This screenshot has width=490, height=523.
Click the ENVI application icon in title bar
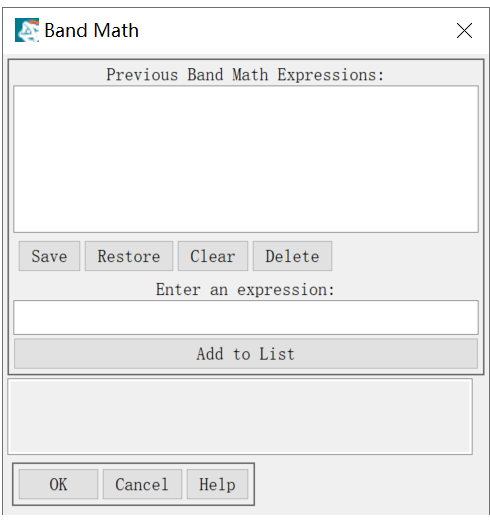point(27,30)
